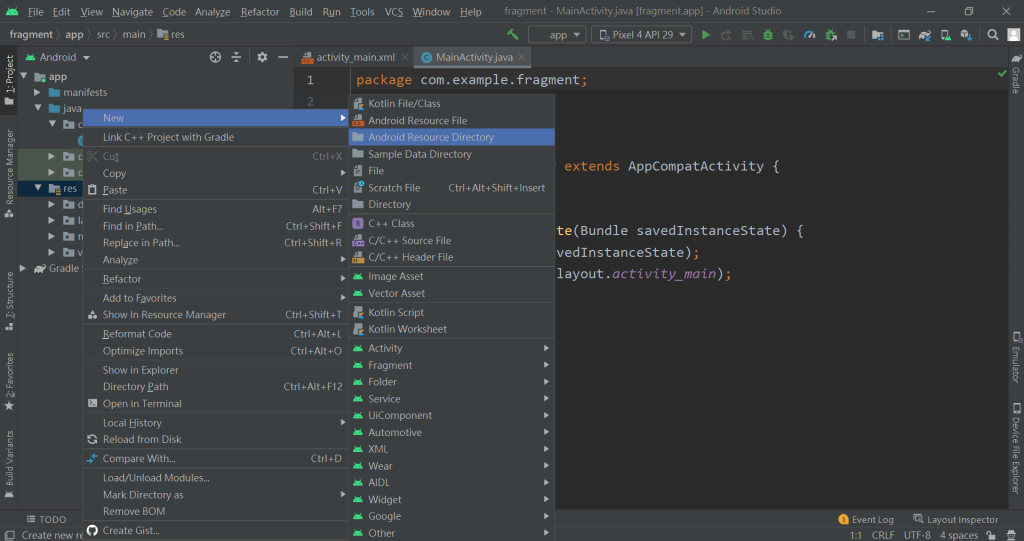Screen dimensions: 1024x541
Task: Select Show In Resource Manager item
Action: click(x=216, y=315)
